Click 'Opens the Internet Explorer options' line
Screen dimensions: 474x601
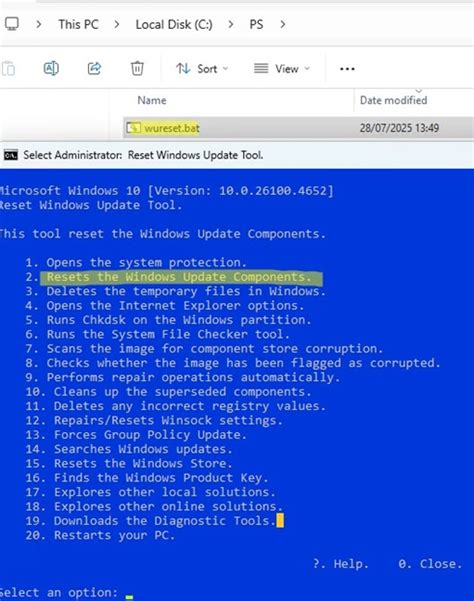click(x=165, y=305)
